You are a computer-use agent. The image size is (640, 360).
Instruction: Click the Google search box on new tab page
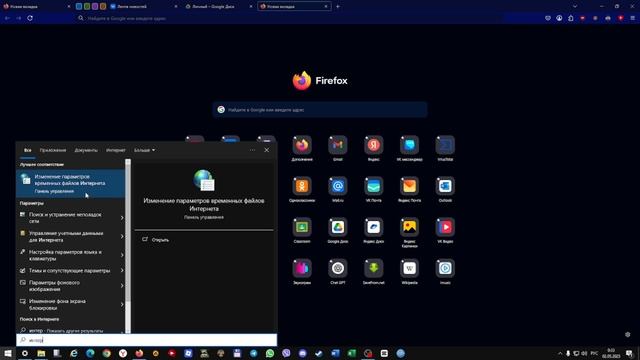320,109
